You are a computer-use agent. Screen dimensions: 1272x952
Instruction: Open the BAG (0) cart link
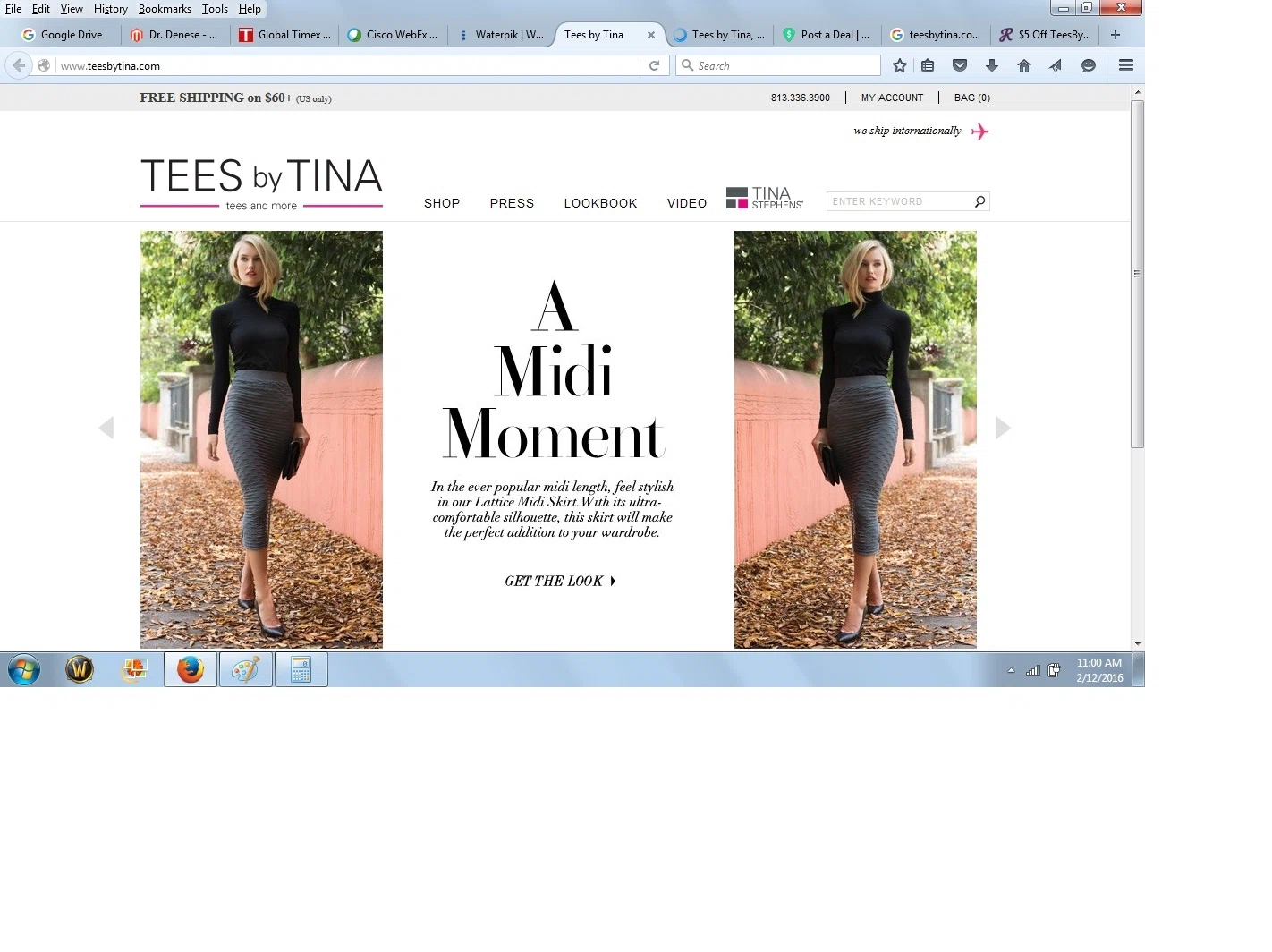[972, 98]
